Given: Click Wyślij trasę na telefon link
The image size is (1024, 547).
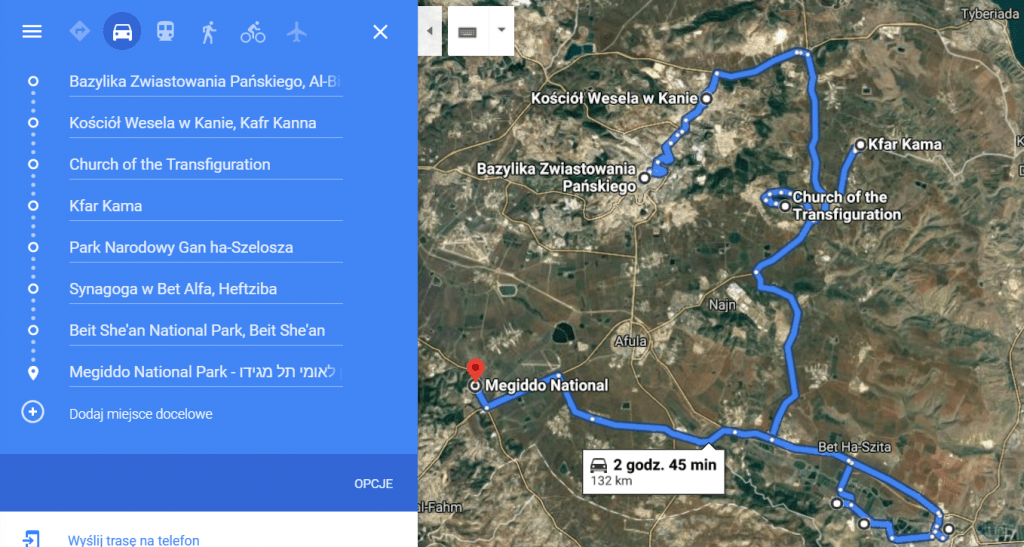Looking at the screenshot, I should [134, 540].
